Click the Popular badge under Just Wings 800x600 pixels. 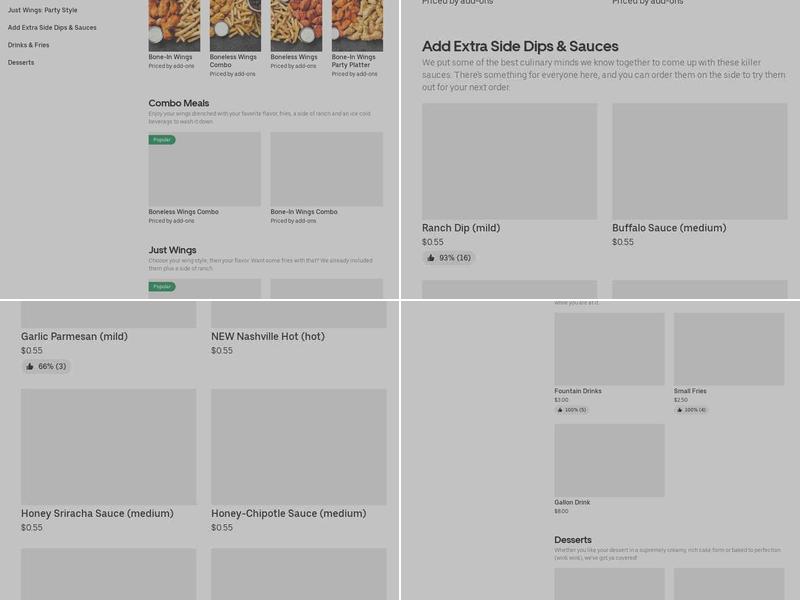162,287
